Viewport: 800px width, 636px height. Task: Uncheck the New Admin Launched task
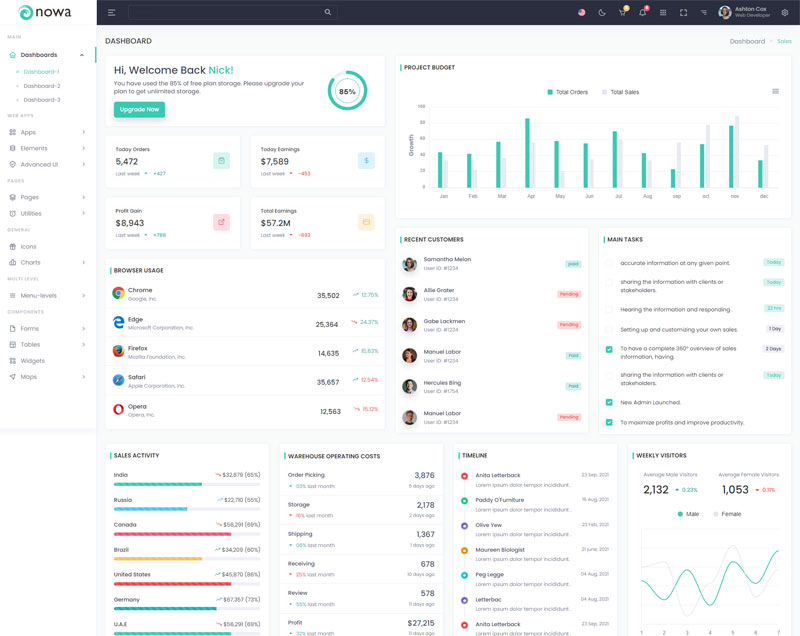coord(609,402)
